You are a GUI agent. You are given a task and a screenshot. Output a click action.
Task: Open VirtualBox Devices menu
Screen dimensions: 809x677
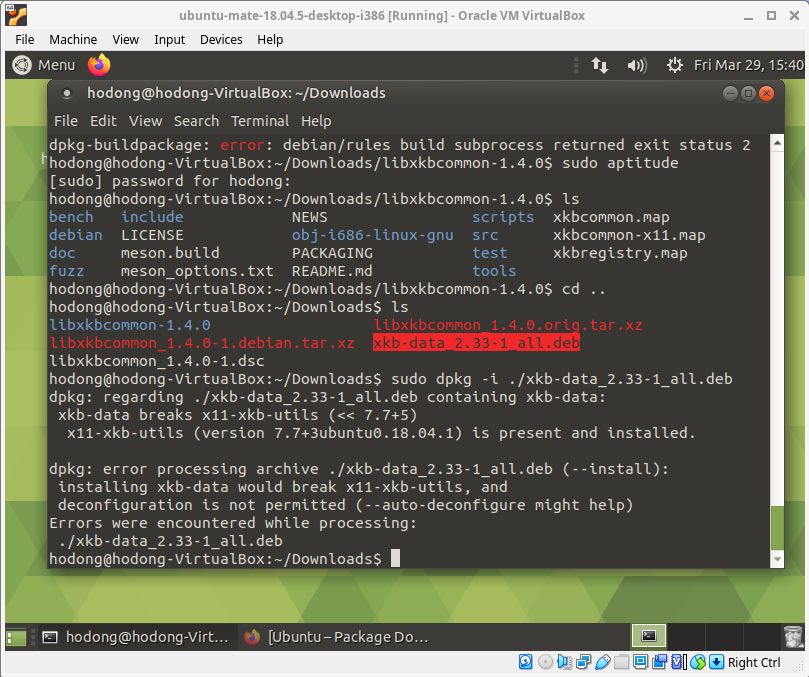(221, 40)
